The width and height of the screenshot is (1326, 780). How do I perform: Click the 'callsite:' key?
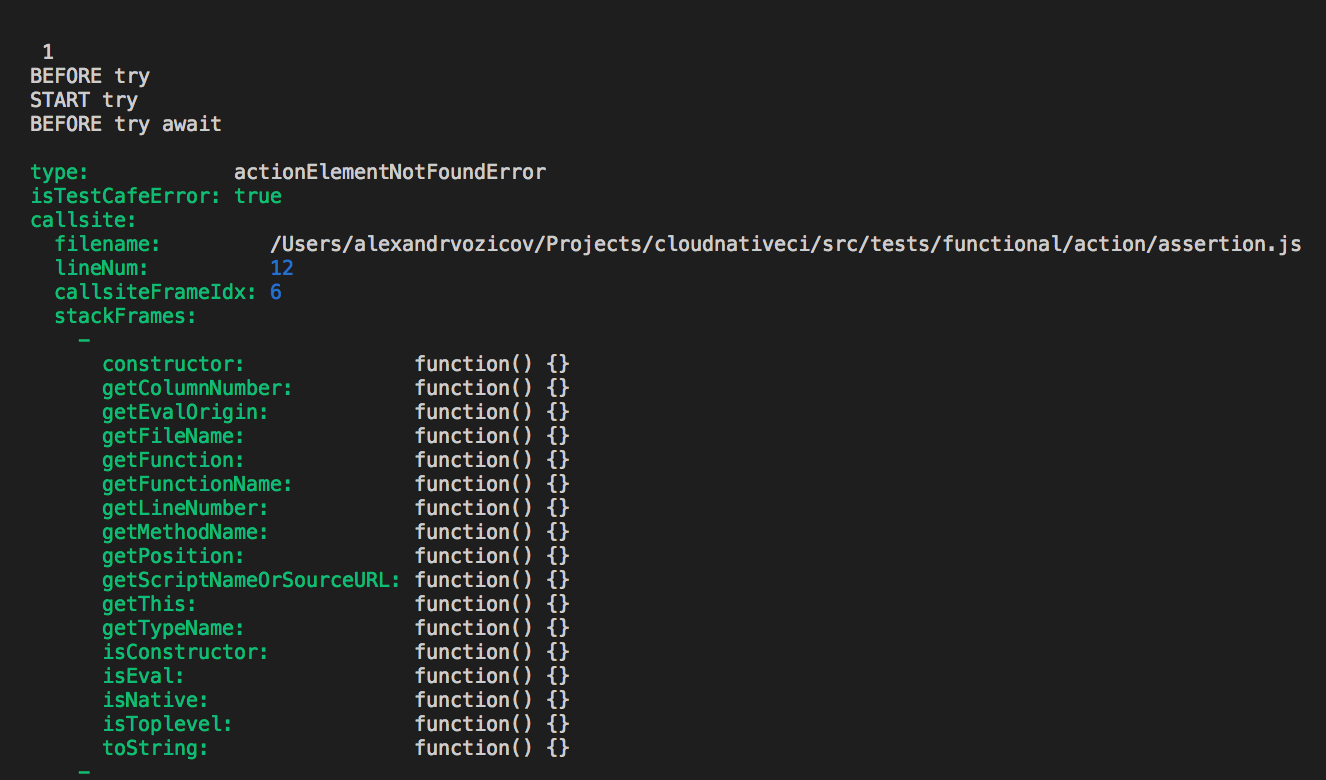click(x=83, y=220)
